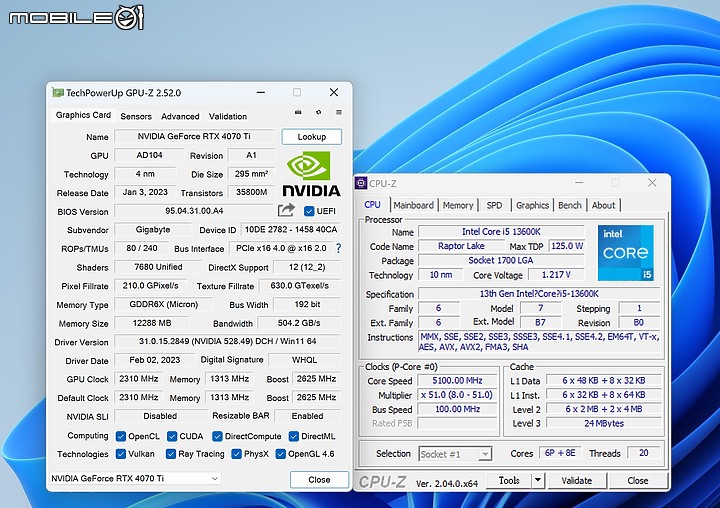720x508 pixels.
Task: Click the Memory Type value GDDR6X (Micron)
Action: [163, 304]
